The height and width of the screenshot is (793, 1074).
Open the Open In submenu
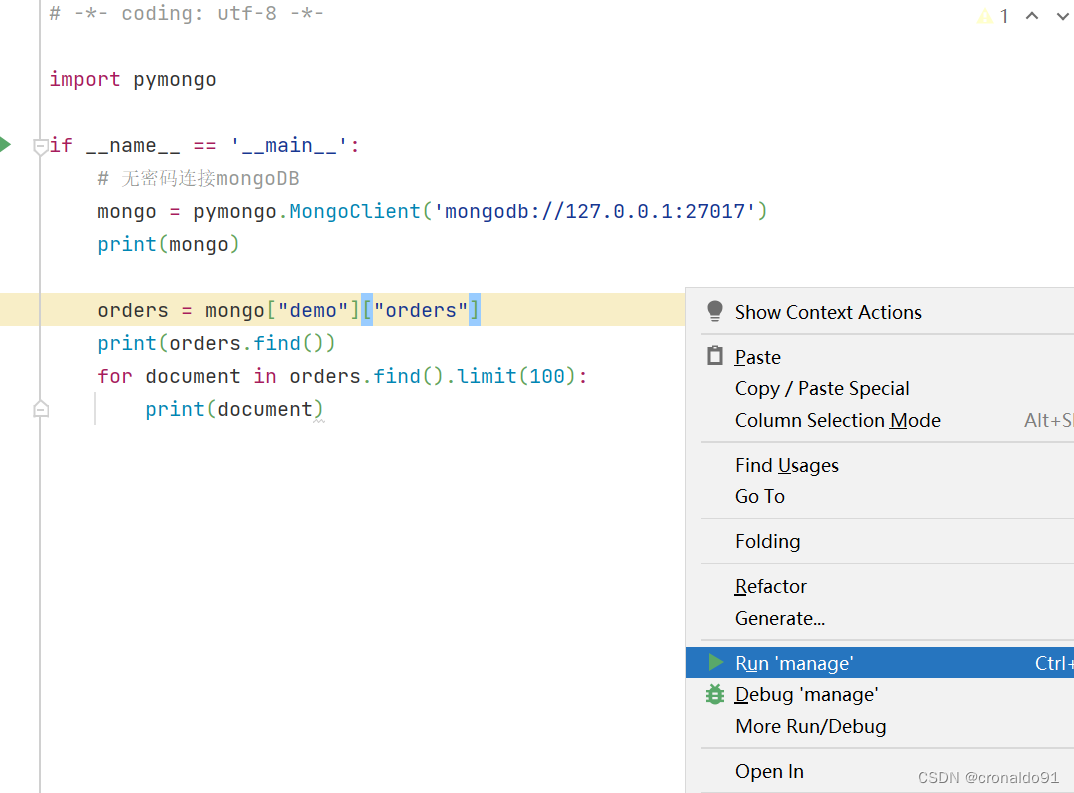pos(879,771)
